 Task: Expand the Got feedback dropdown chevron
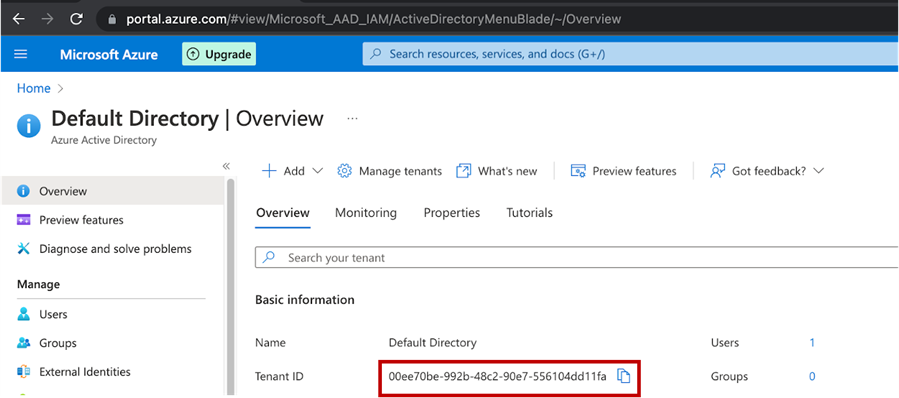(x=818, y=171)
